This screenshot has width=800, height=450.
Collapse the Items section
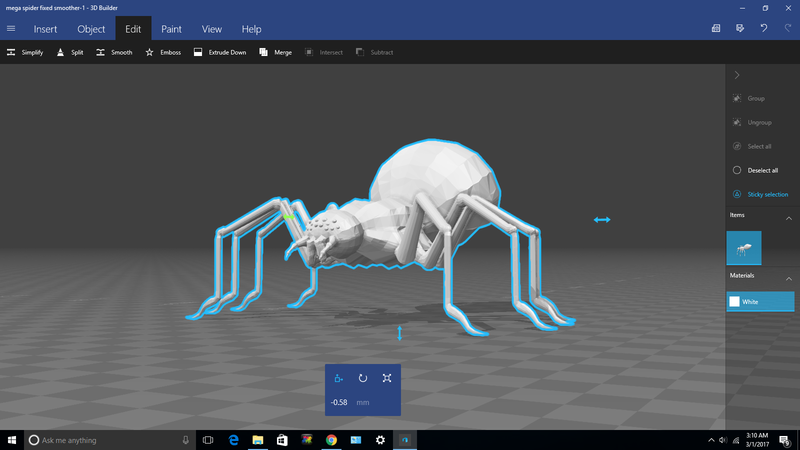click(x=789, y=218)
